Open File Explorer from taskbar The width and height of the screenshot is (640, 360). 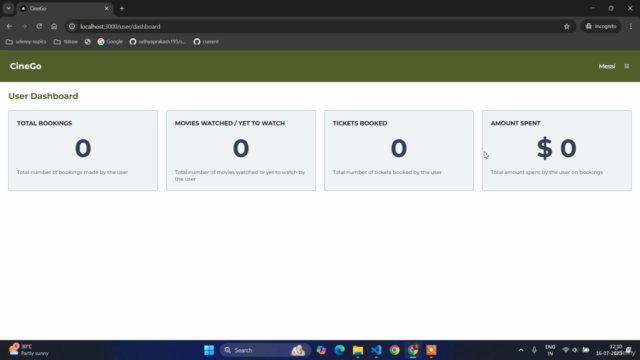358,350
